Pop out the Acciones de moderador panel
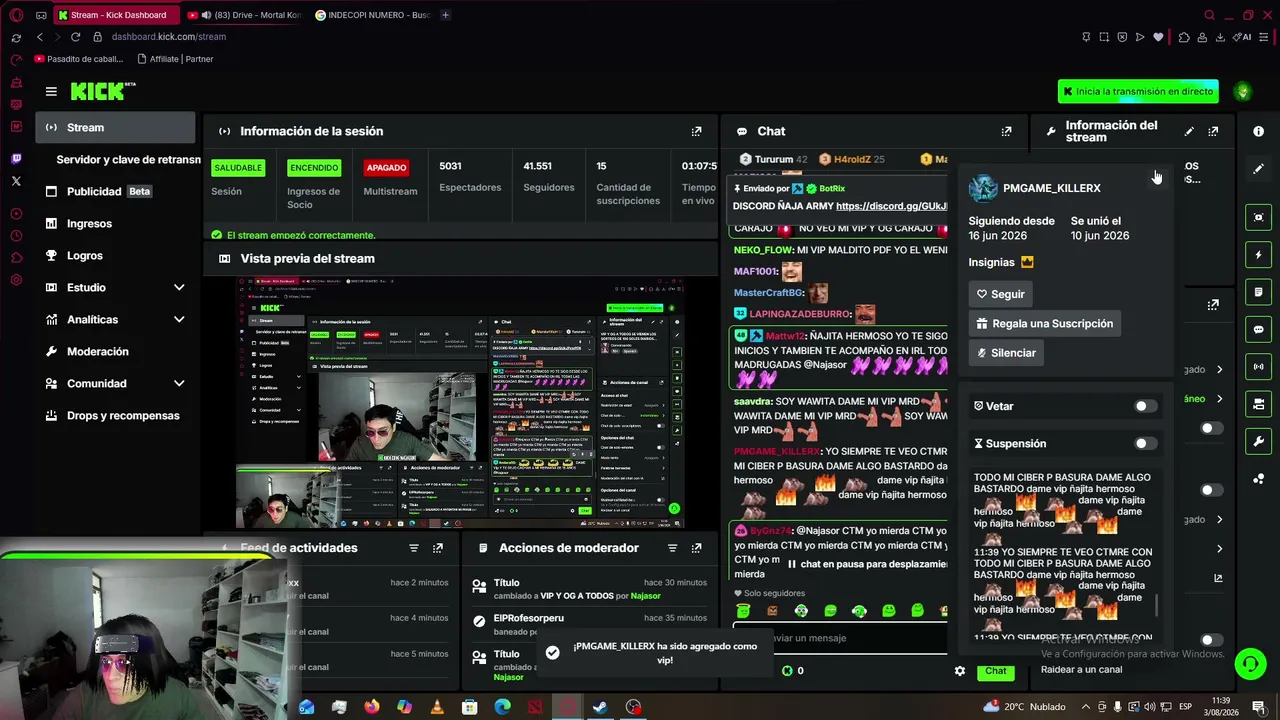Viewport: 1280px width, 720px height. tap(697, 548)
